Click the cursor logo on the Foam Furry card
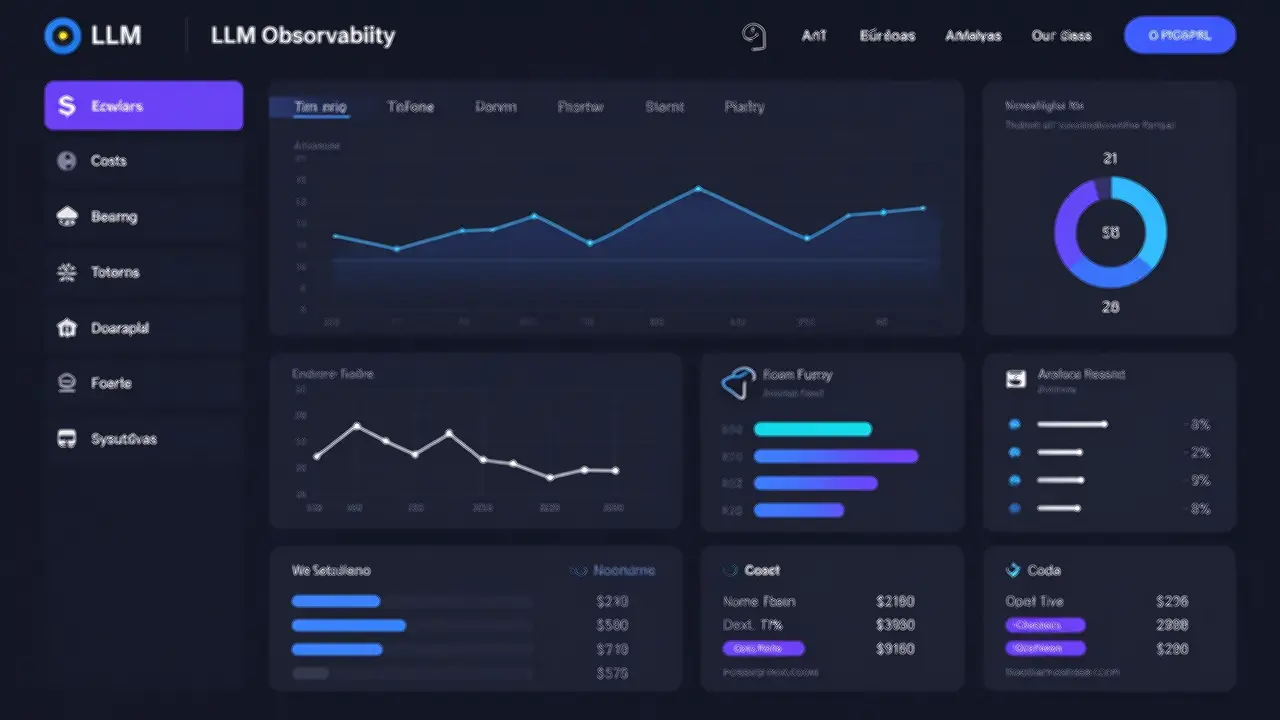 click(737, 382)
